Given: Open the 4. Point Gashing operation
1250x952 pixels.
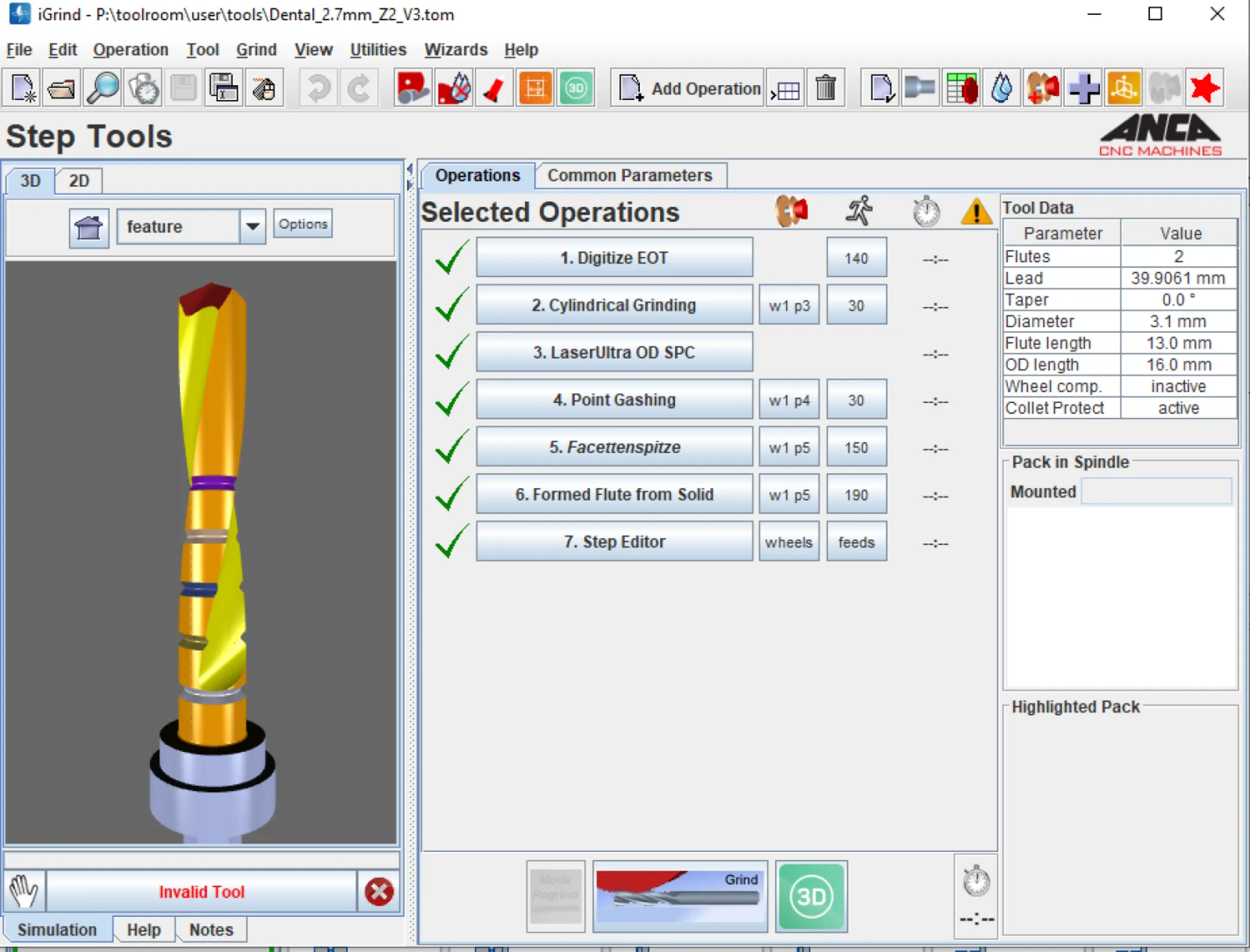Looking at the screenshot, I should tap(614, 400).
